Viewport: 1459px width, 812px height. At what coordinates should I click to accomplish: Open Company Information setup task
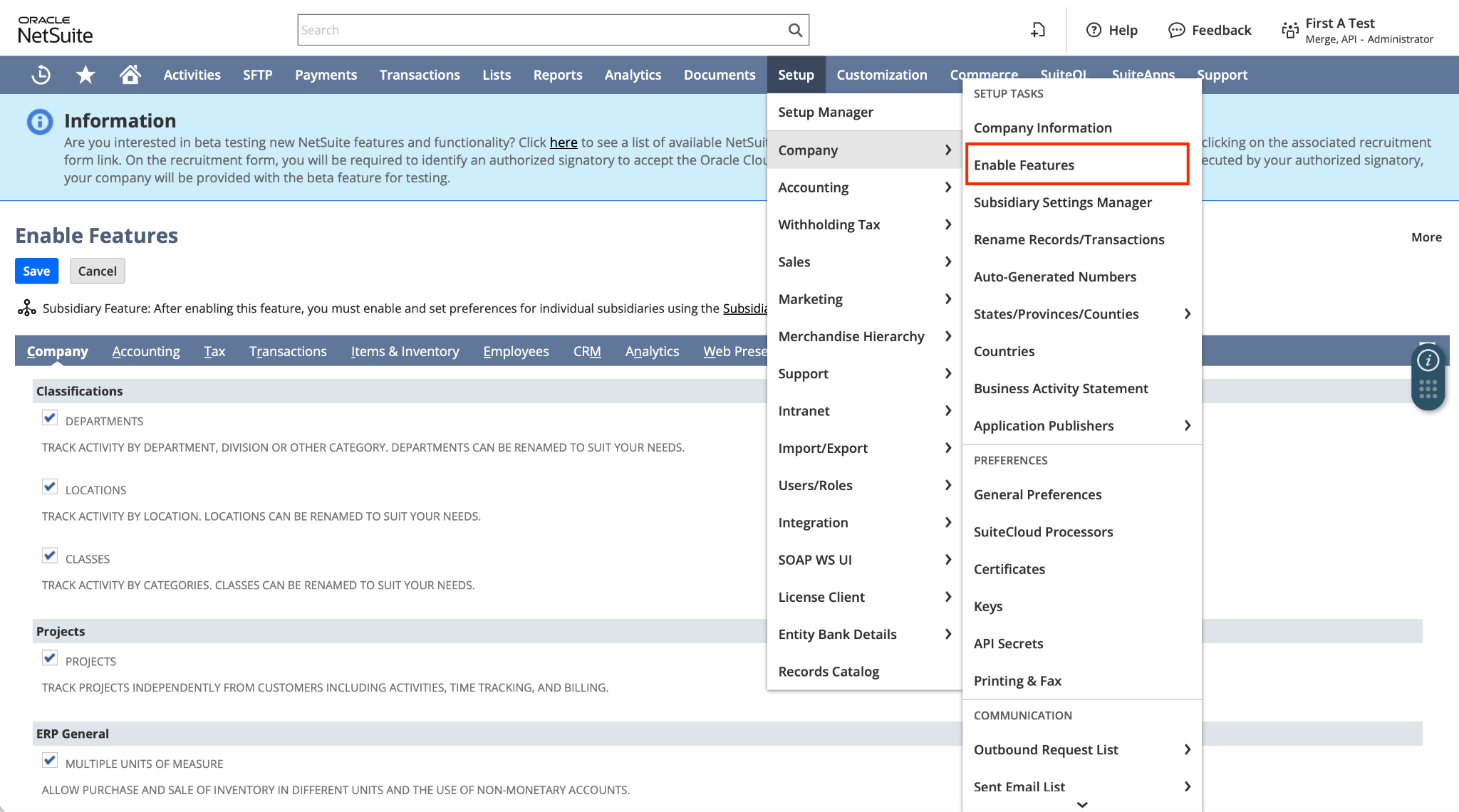(1081, 127)
